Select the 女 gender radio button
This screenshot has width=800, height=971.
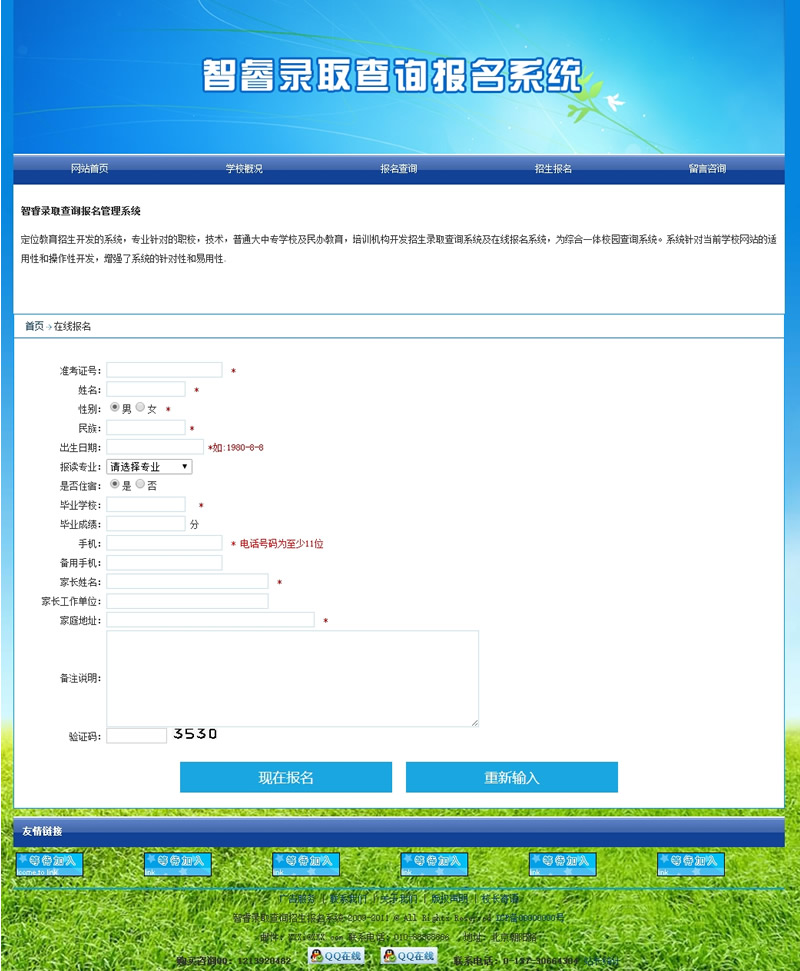click(139, 409)
